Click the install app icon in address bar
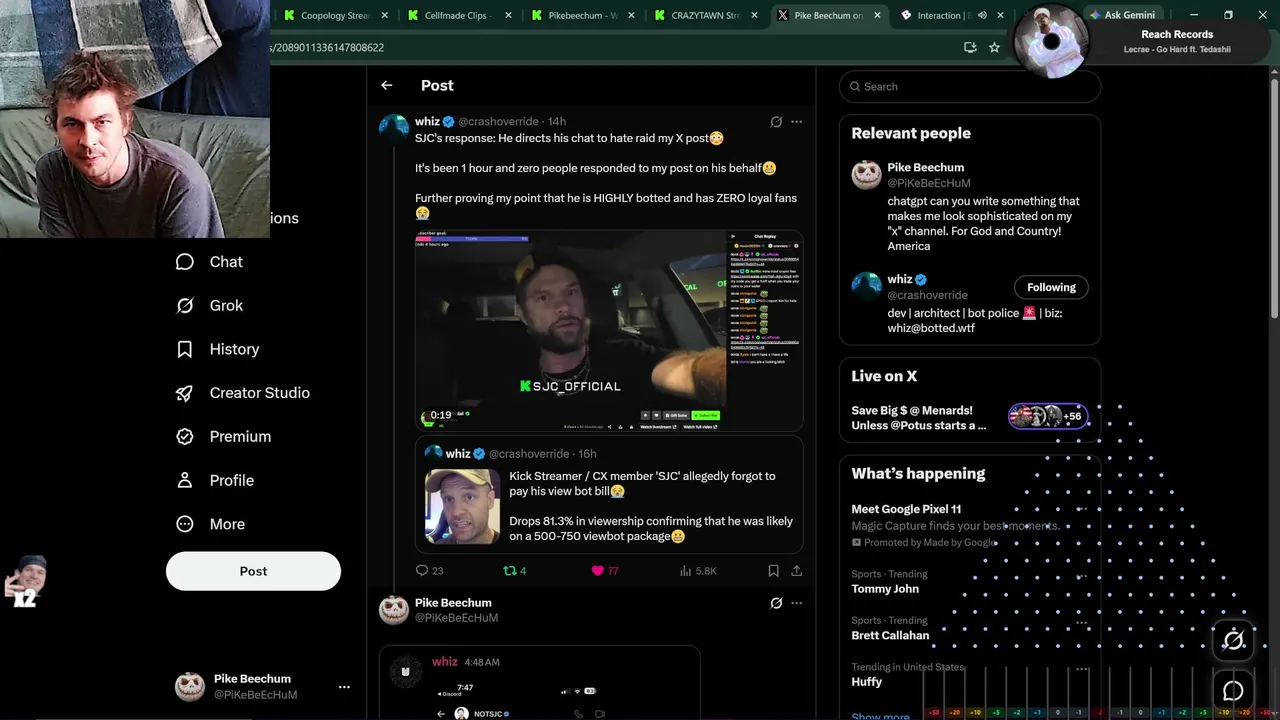The height and width of the screenshot is (720, 1280). [x=969, y=47]
